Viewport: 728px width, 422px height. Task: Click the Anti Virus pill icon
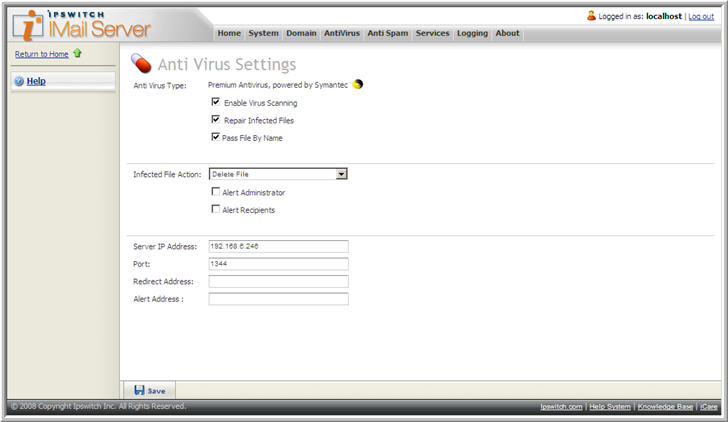pos(141,65)
